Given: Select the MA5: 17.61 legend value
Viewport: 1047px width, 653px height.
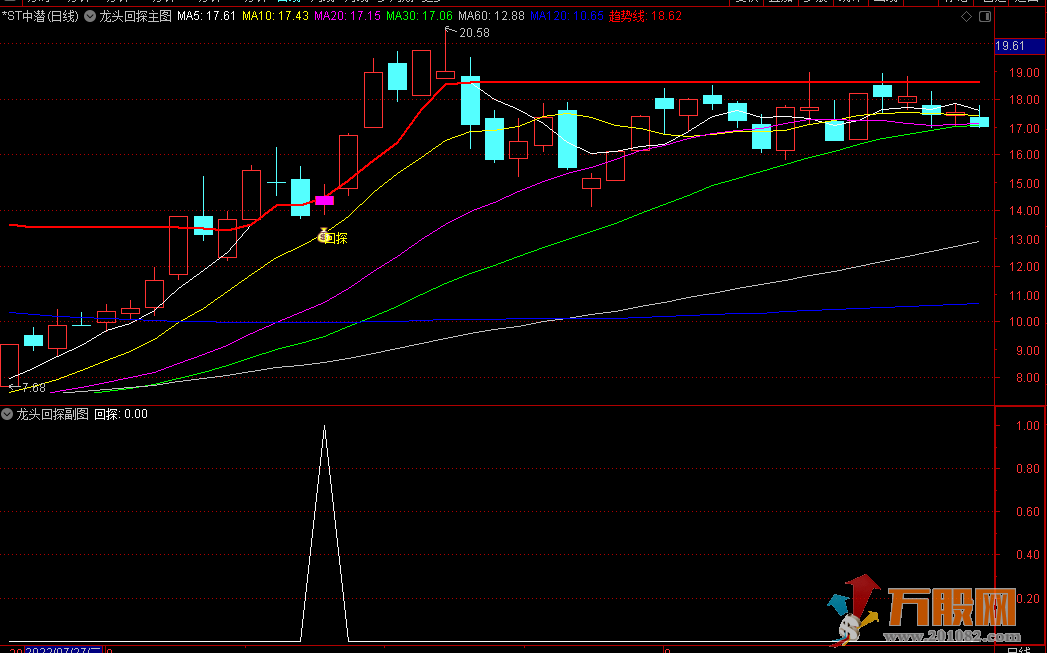Looking at the screenshot, I should point(206,16).
